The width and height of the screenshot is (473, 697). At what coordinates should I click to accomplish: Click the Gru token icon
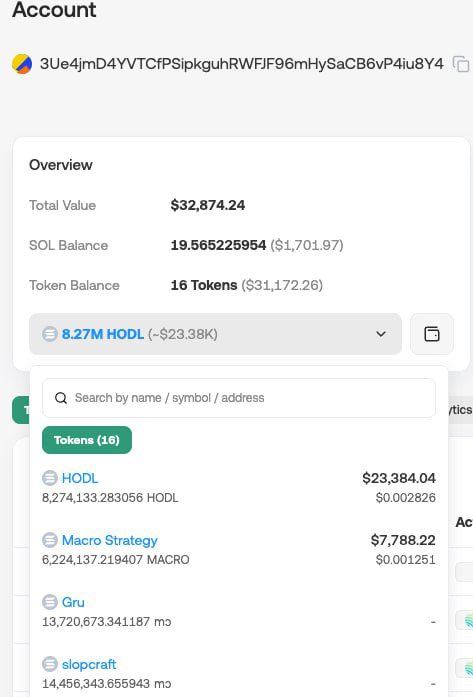point(50,602)
